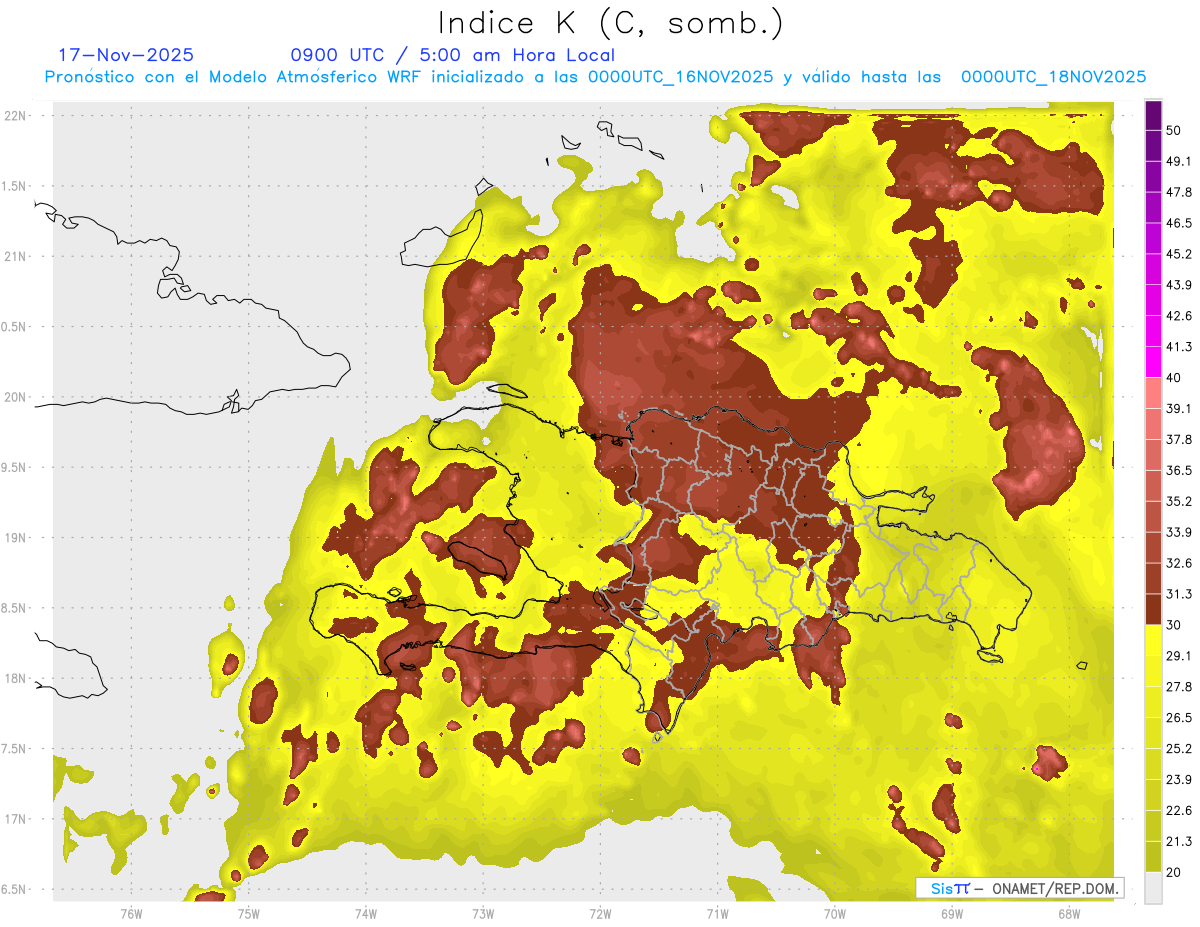Click the '74W' longitude label
This screenshot has width=1200, height=927.
tap(366, 914)
